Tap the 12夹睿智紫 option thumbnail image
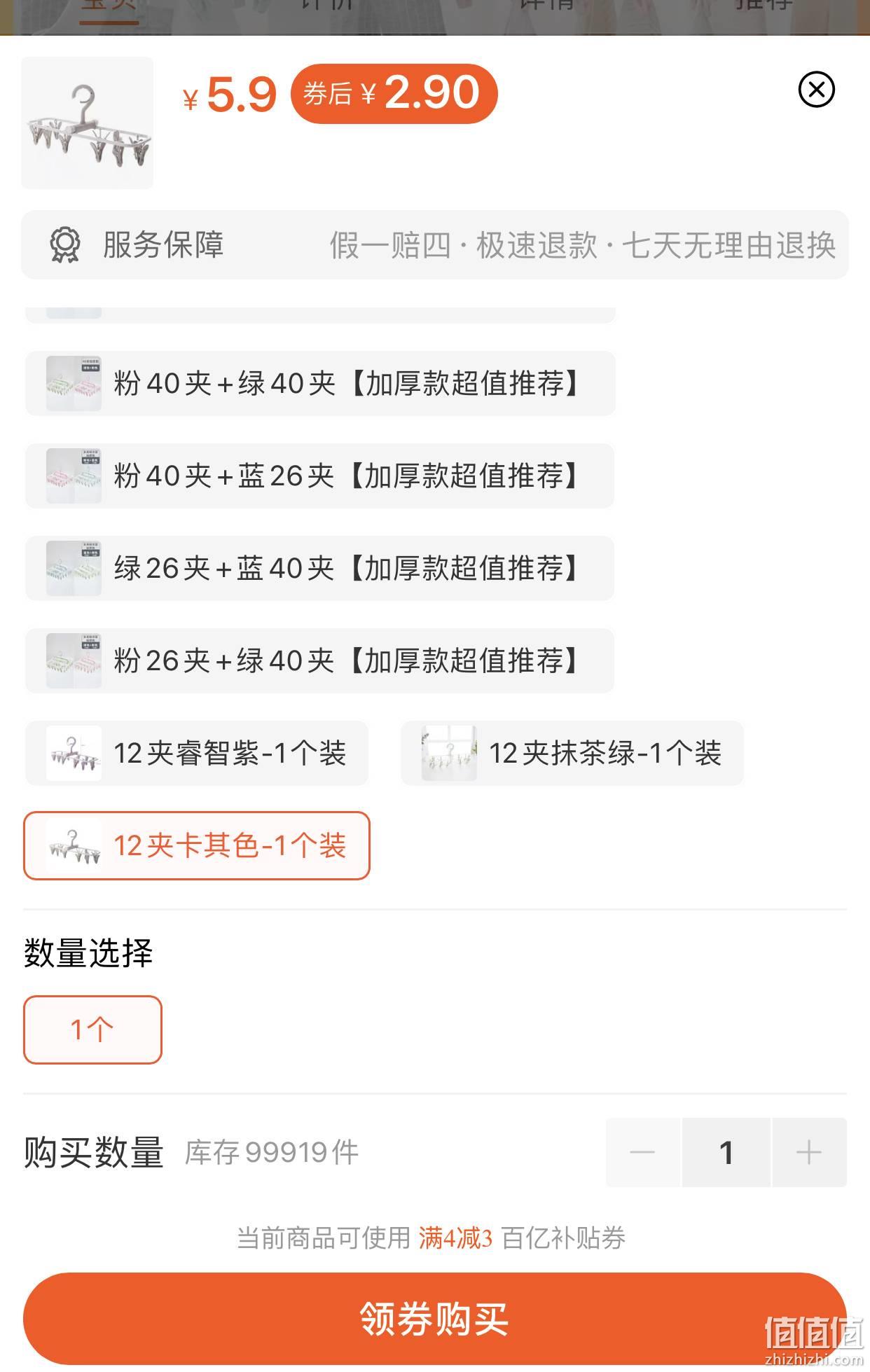 74,753
